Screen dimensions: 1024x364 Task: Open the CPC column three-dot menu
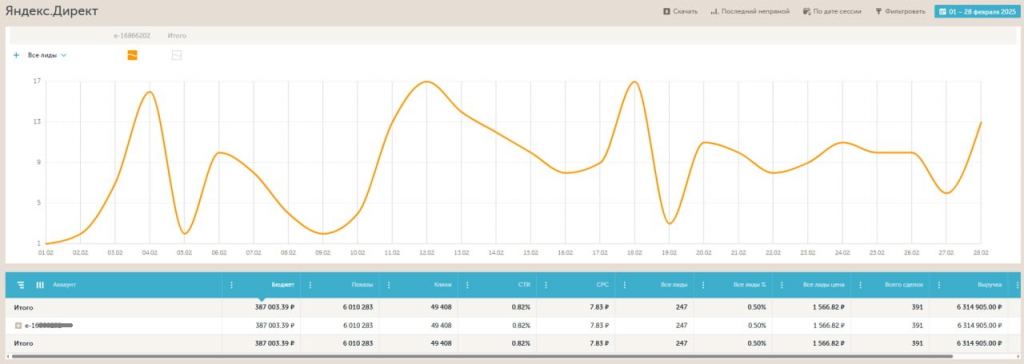pyautogui.click(x=545, y=285)
